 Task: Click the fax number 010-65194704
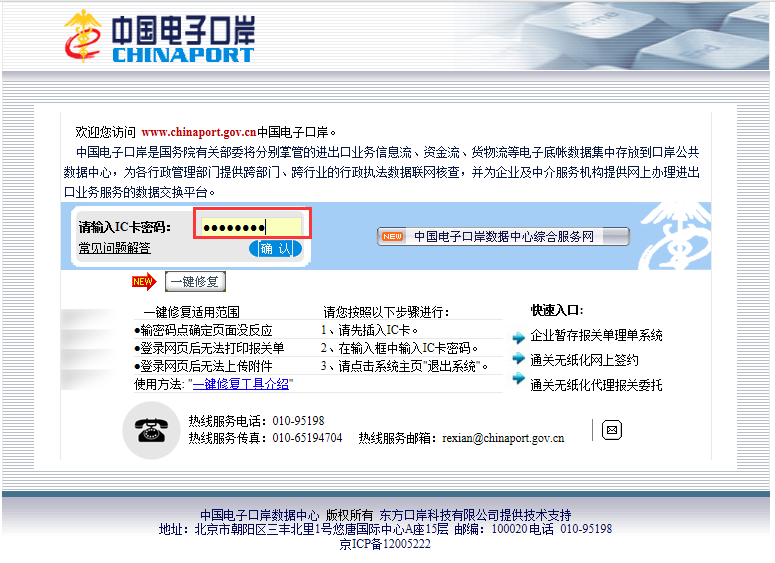307,438
